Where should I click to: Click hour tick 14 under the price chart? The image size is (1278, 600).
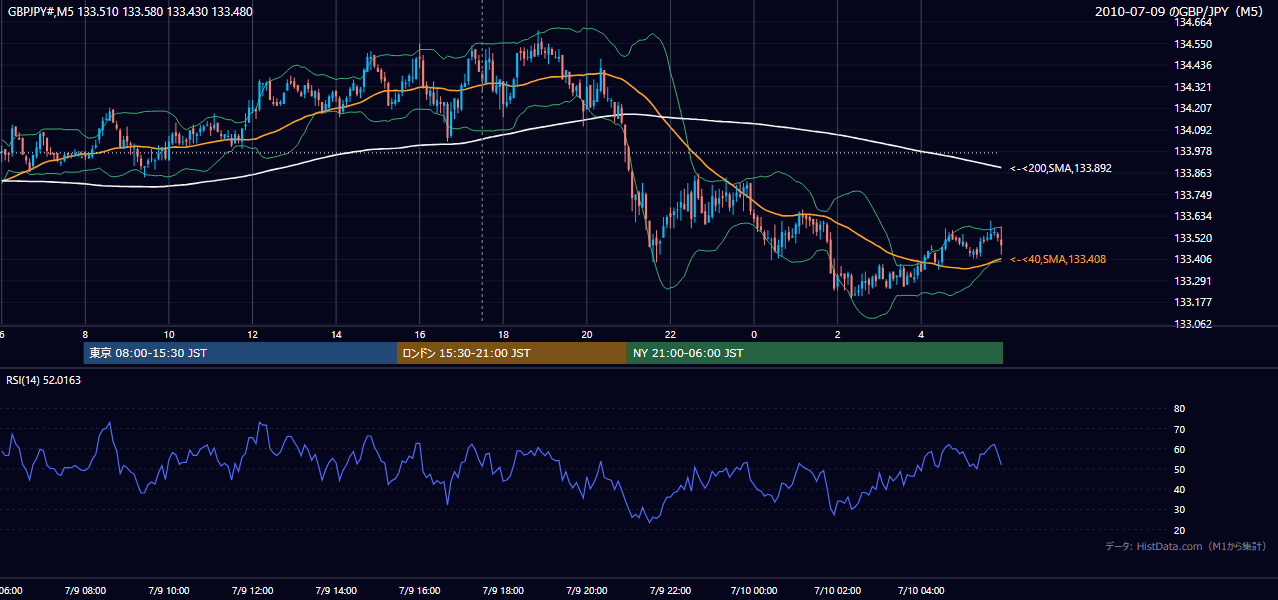pyautogui.click(x=336, y=334)
